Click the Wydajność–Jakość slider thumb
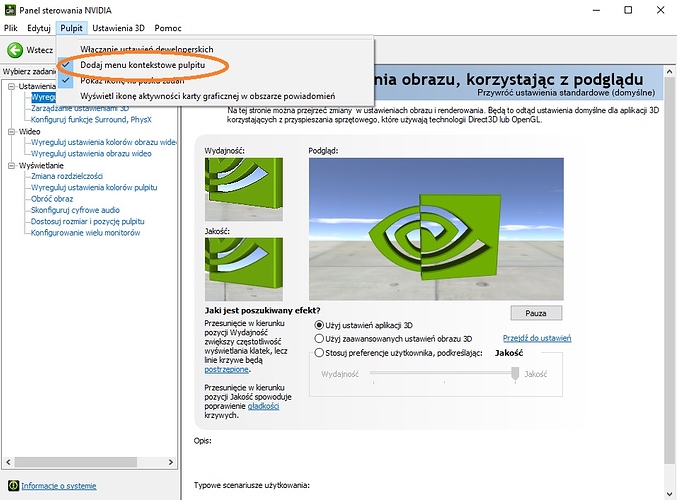The image size is (677, 500). point(515,373)
